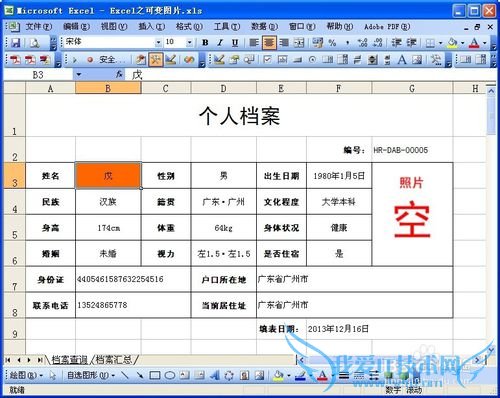500x398 pixels.
Task: Open the 文件 (File) menu
Action: click(39, 26)
